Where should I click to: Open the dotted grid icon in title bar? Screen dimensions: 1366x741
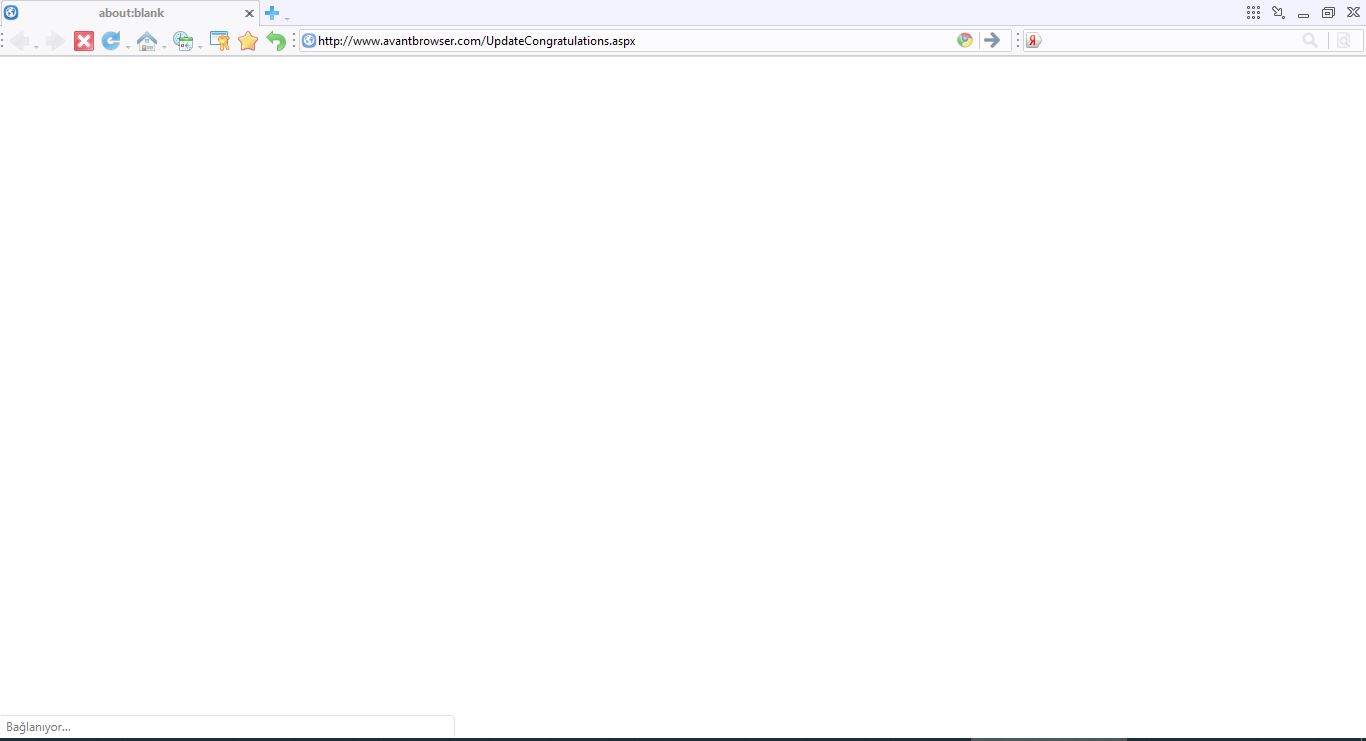1254,13
